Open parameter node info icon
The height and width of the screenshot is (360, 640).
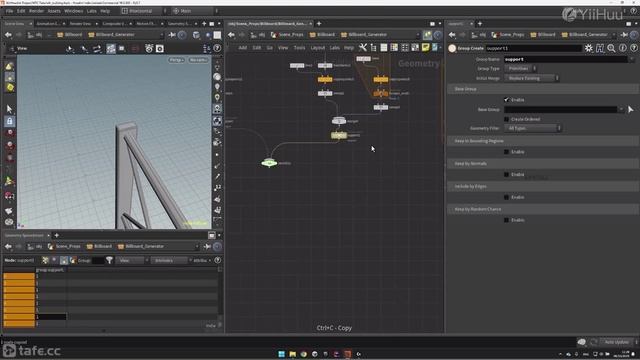(x=622, y=48)
